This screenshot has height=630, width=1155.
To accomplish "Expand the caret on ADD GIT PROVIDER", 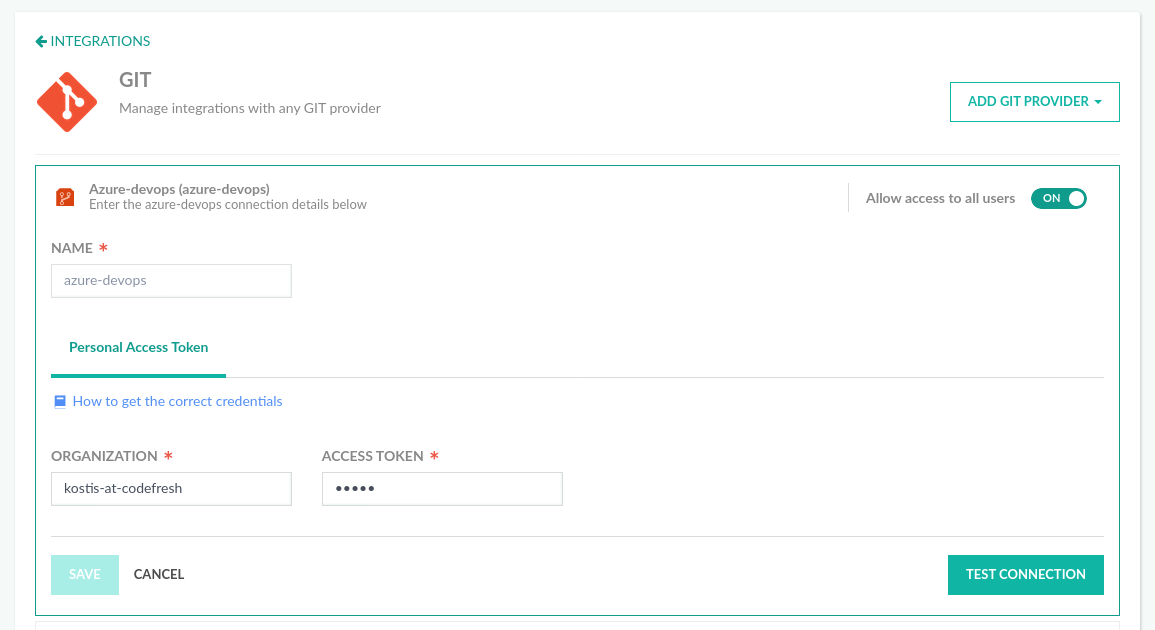I will click(x=1098, y=102).
